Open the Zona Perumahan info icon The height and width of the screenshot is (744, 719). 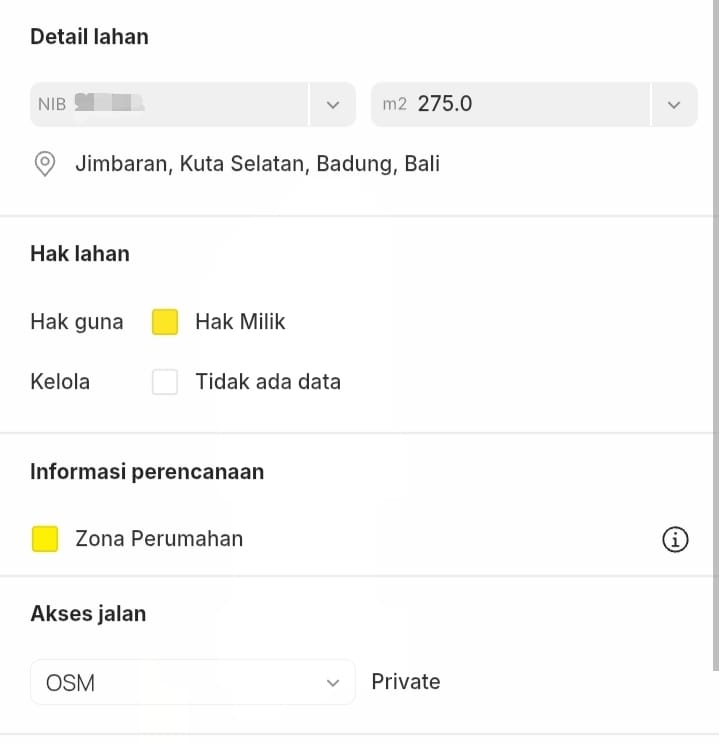tap(675, 540)
